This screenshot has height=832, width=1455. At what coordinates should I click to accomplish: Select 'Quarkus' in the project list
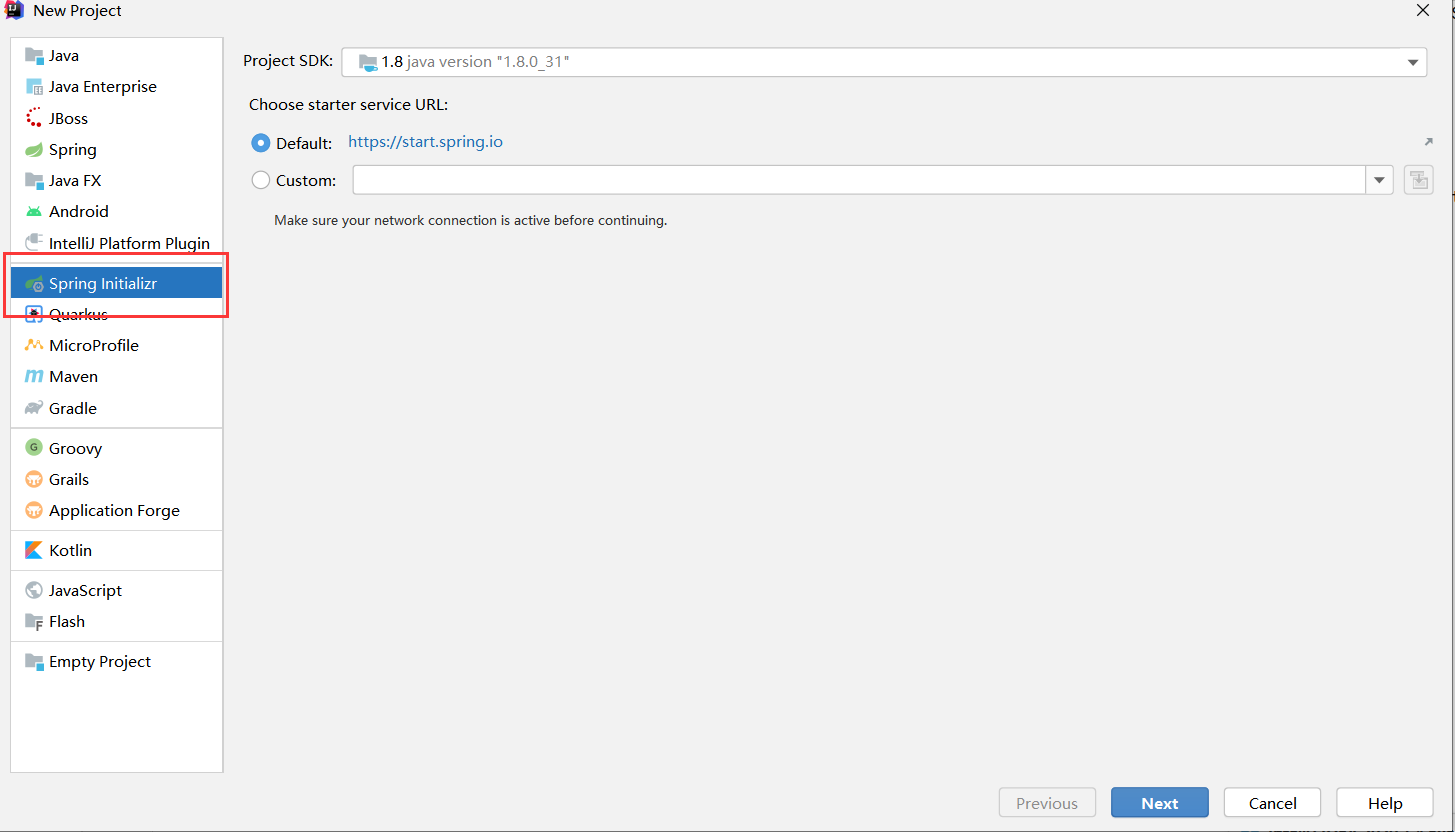pyautogui.click(x=117, y=314)
